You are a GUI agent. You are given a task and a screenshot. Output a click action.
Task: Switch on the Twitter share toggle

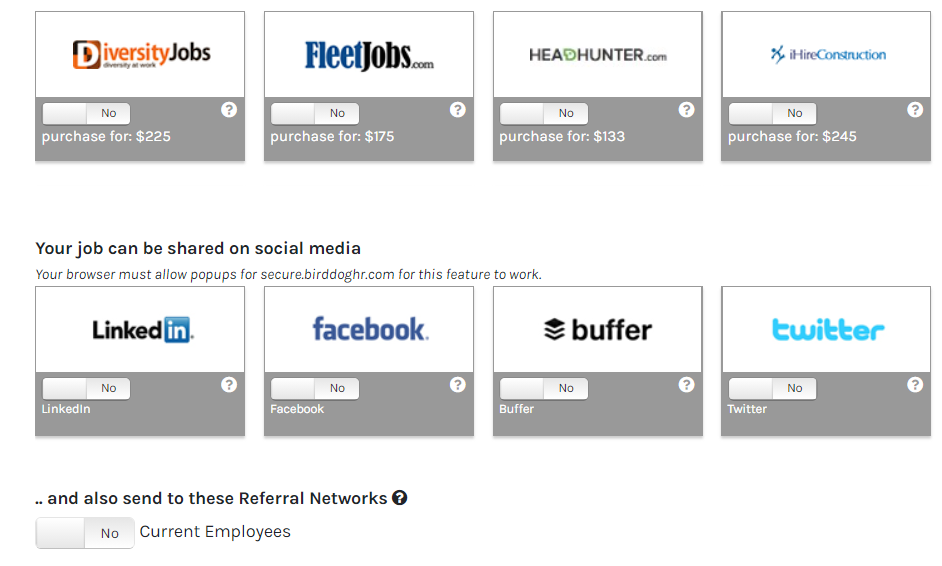tap(773, 388)
